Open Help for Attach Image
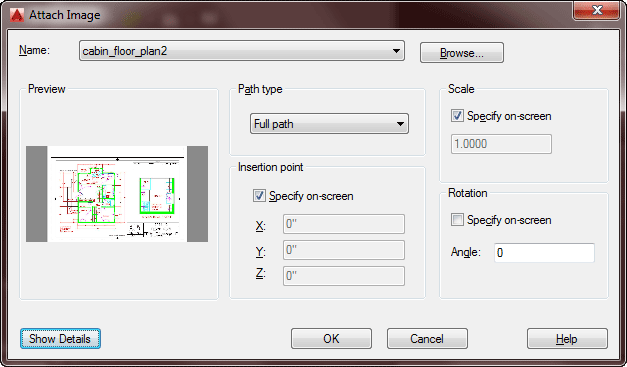 pyautogui.click(x=567, y=339)
